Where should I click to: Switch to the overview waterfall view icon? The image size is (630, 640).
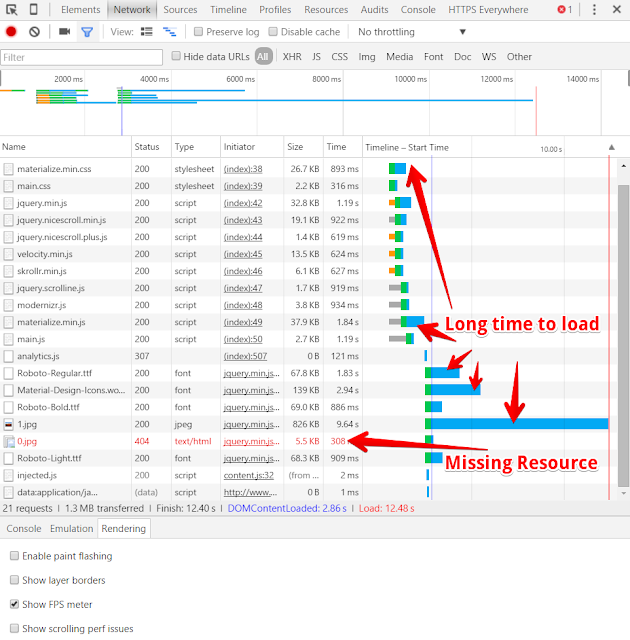169,31
